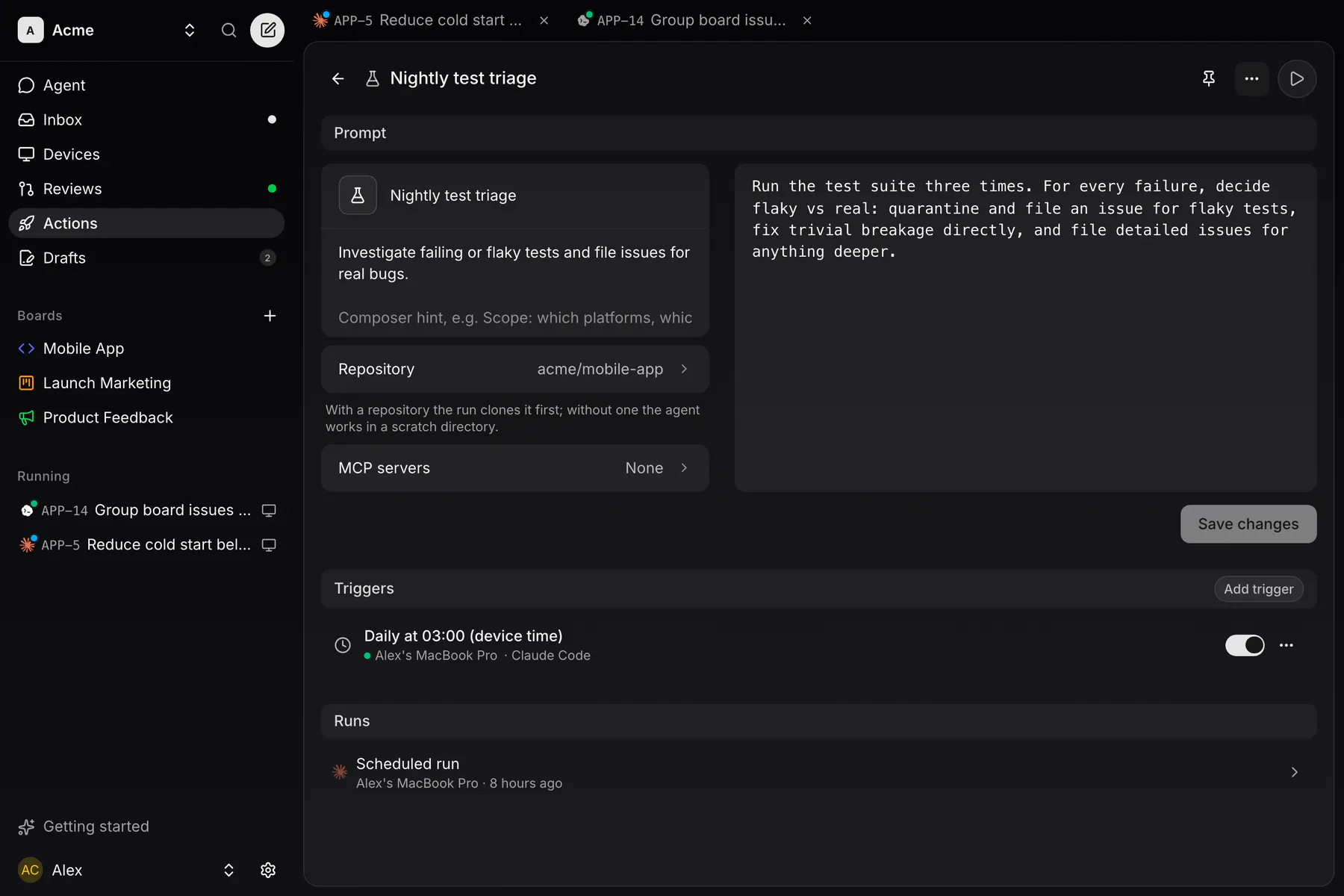Switch to the APP-14 Group board issues tab
The height and width of the screenshot is (896, 1344).
682,20
